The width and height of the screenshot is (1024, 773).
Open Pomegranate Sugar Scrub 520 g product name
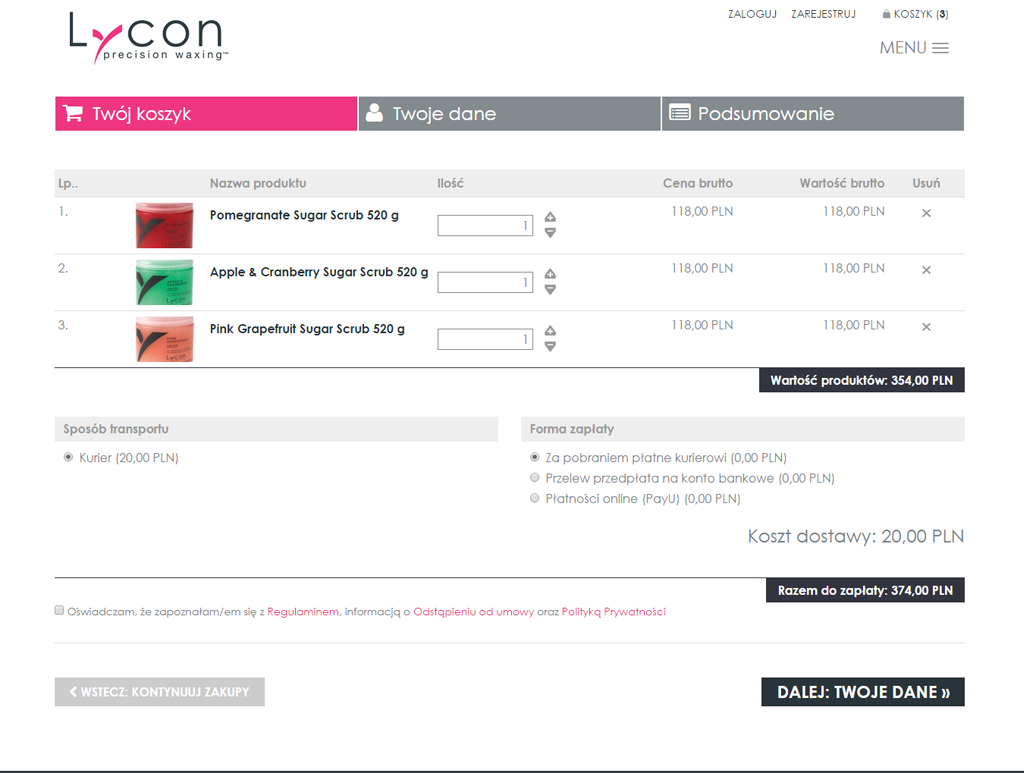click(x=304, y=215)
